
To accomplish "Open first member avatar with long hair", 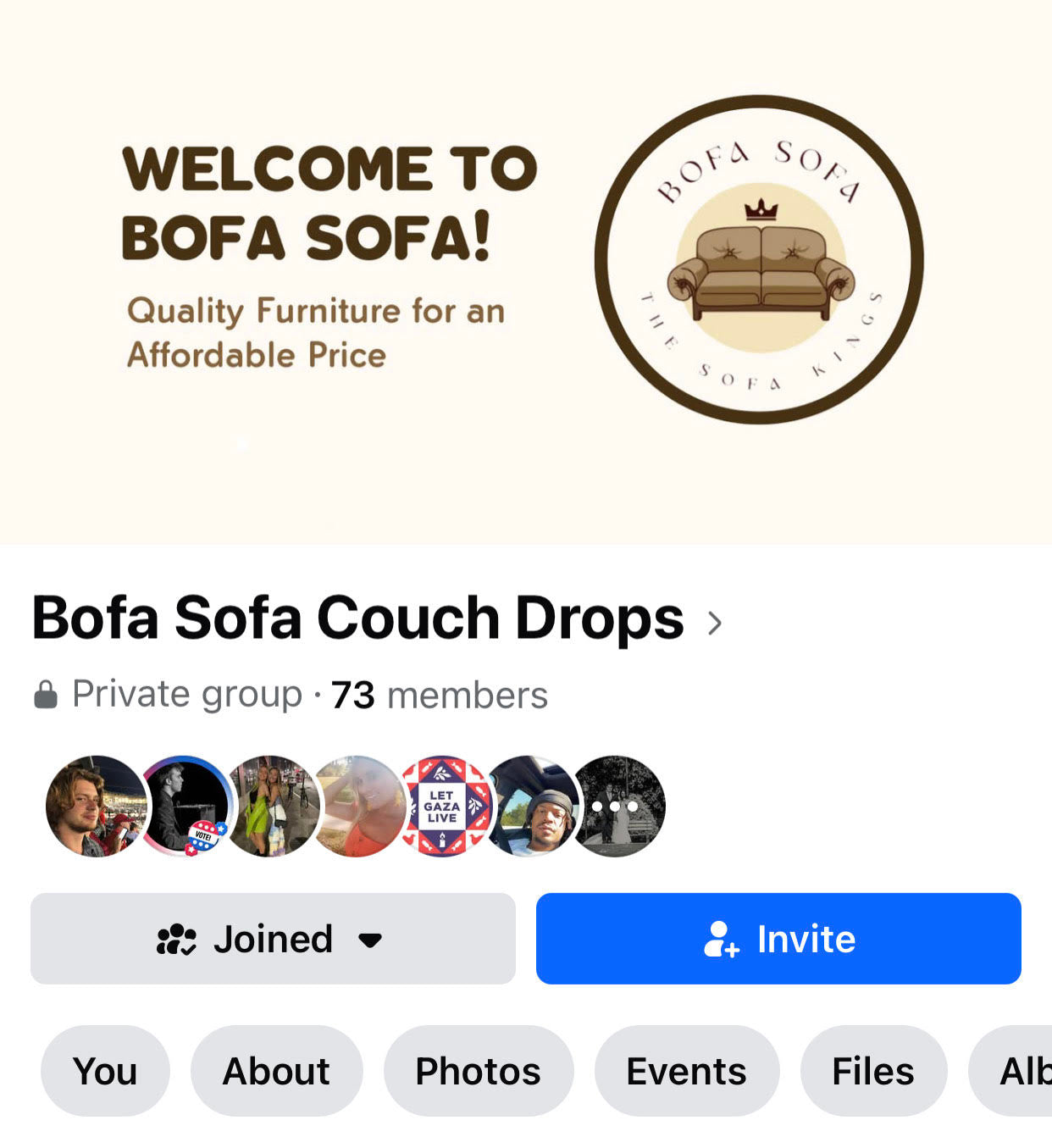I will [x=95, y=806].
